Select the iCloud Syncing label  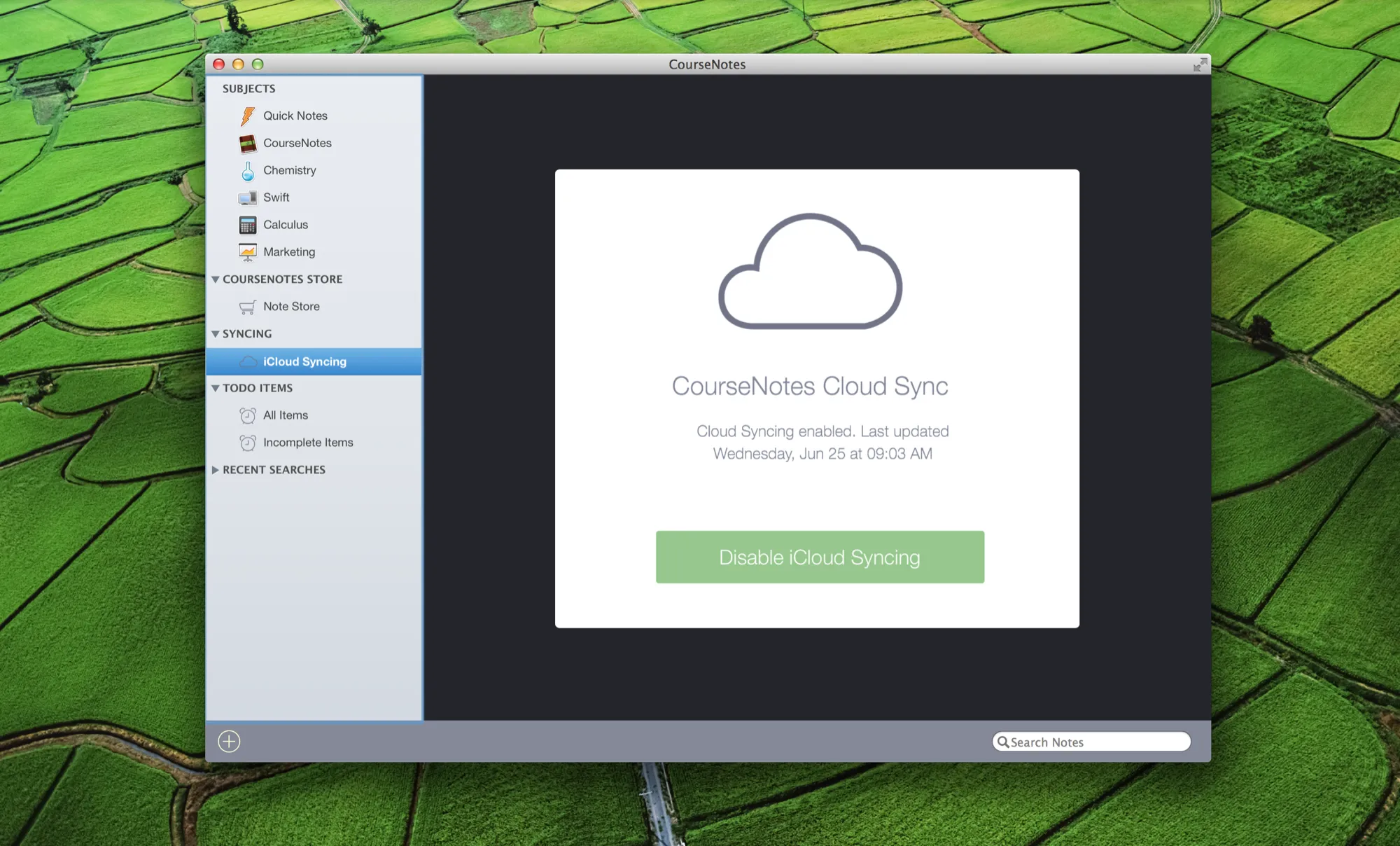pos(304,361)
